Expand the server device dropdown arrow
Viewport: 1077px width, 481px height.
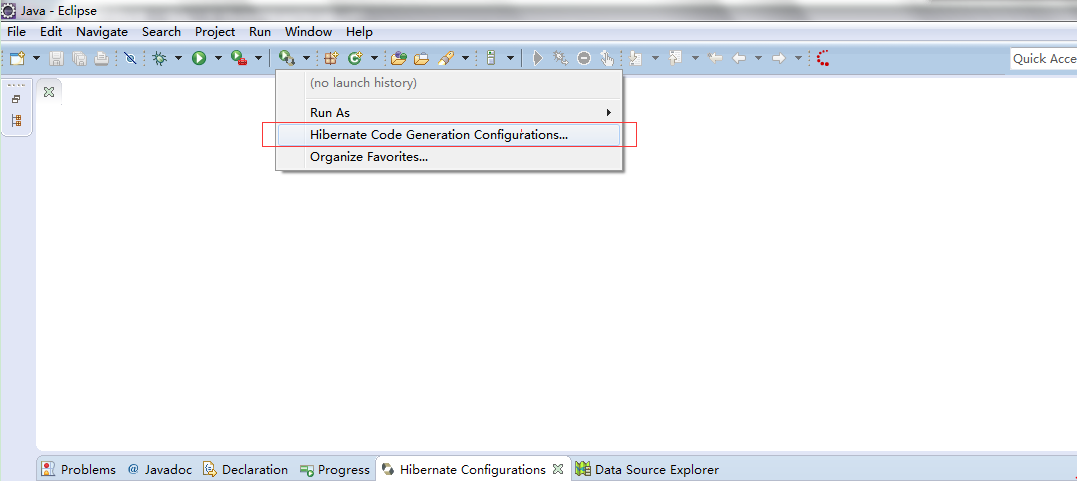click(510, 58)
